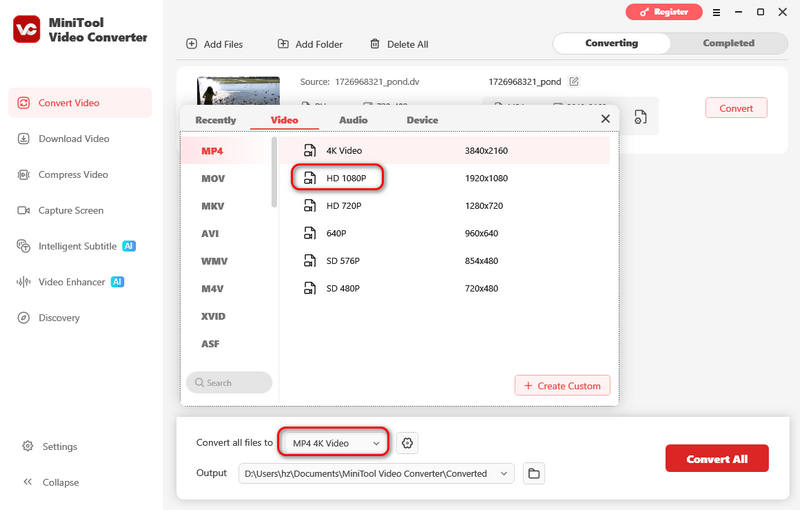
Task: Click the Convert All button
Action: [x=717, y=458]
